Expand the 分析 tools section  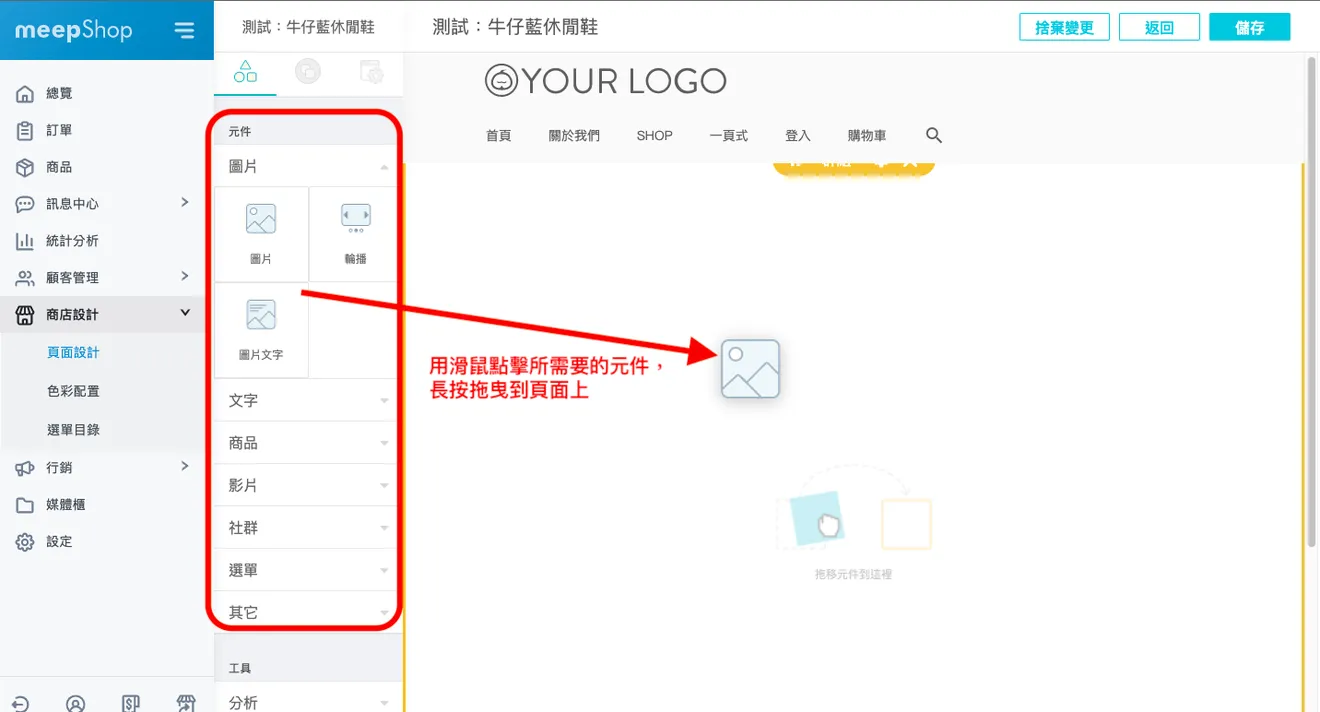307,702
